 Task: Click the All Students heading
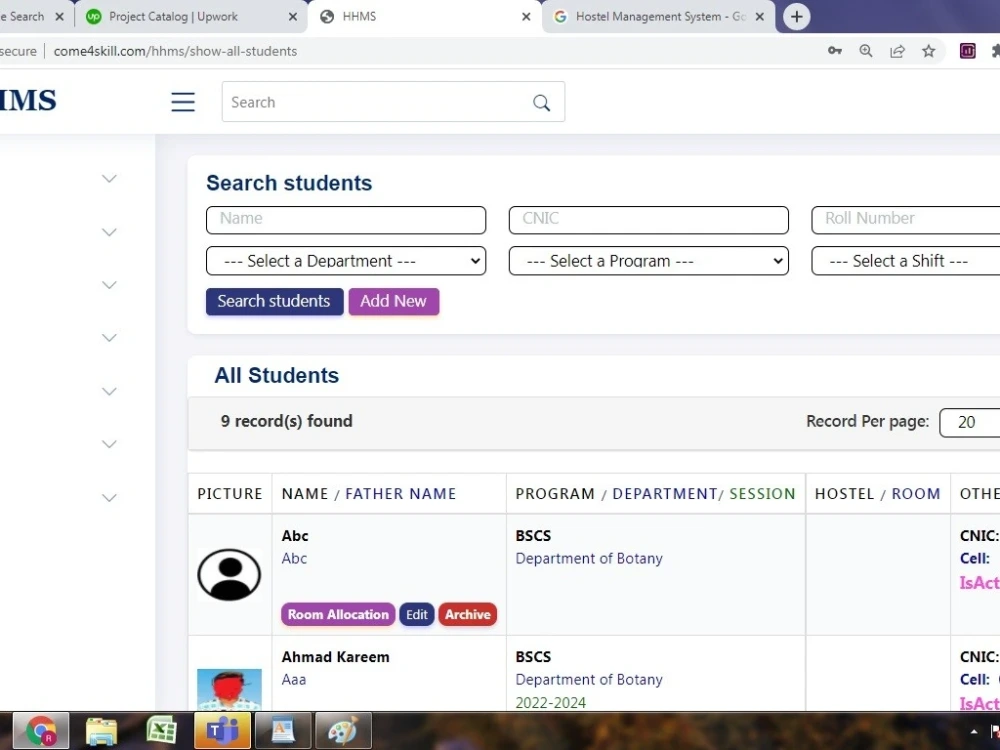pos(277,375)
